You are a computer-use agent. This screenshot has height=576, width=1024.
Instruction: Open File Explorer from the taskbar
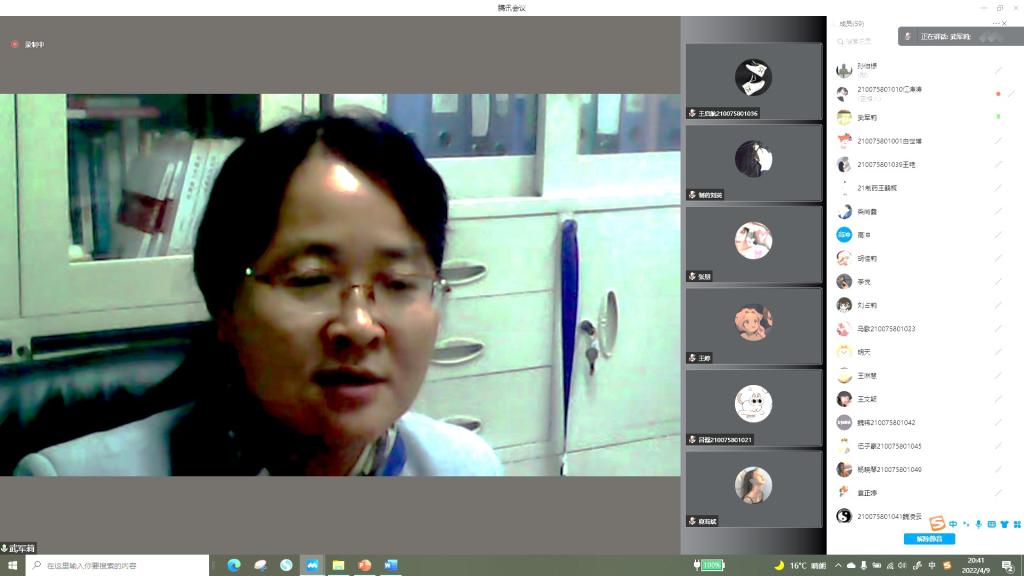(338, 565)
